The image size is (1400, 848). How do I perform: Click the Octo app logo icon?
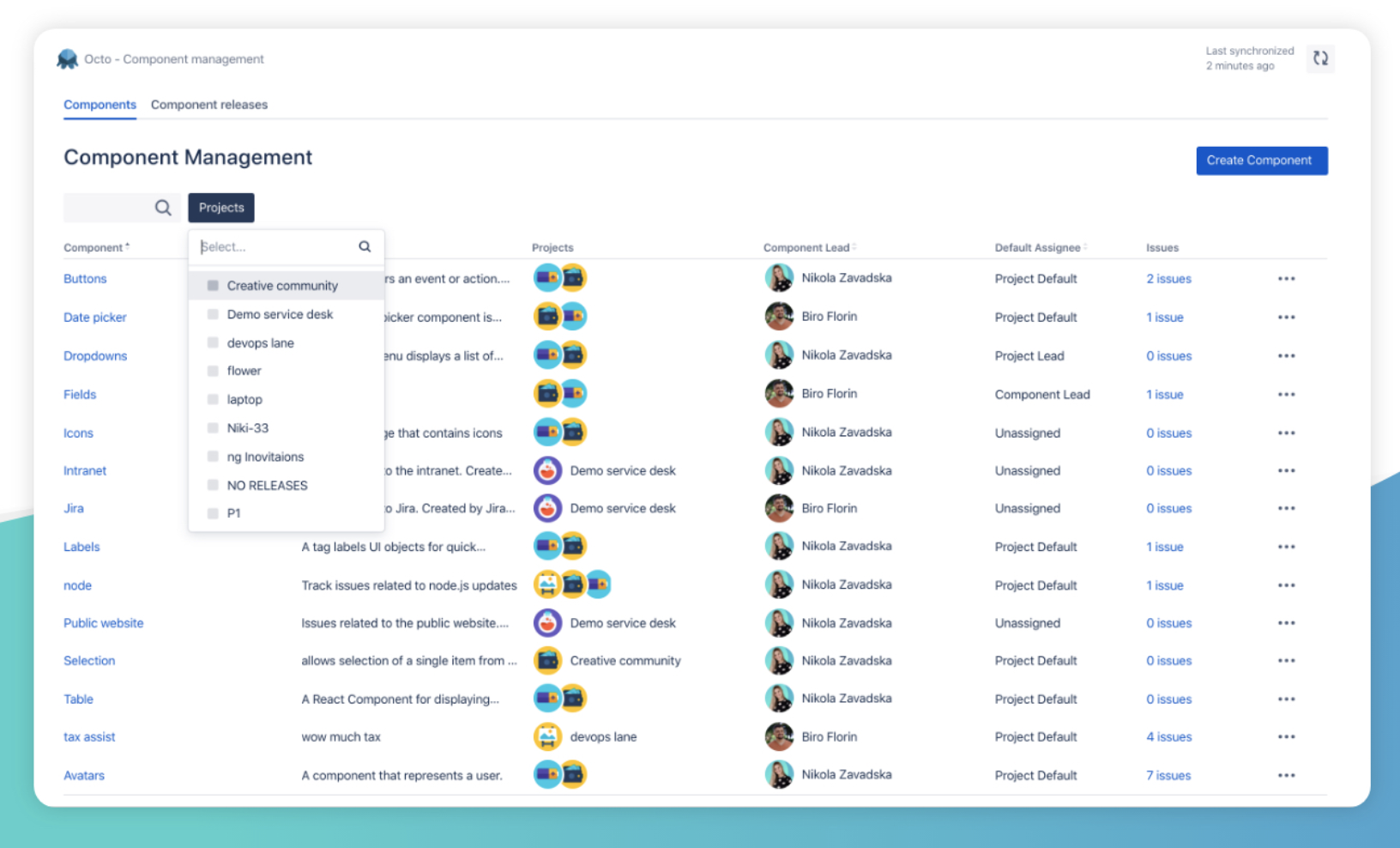pyautogui.click(x=67, y=59)
